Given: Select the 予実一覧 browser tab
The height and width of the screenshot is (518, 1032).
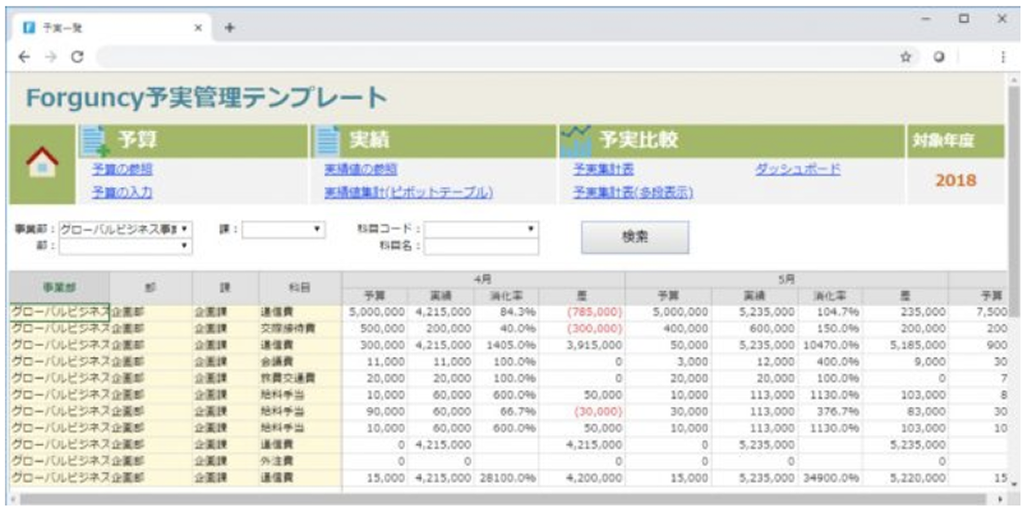Looking at the screenshot, I should (112, 28).
